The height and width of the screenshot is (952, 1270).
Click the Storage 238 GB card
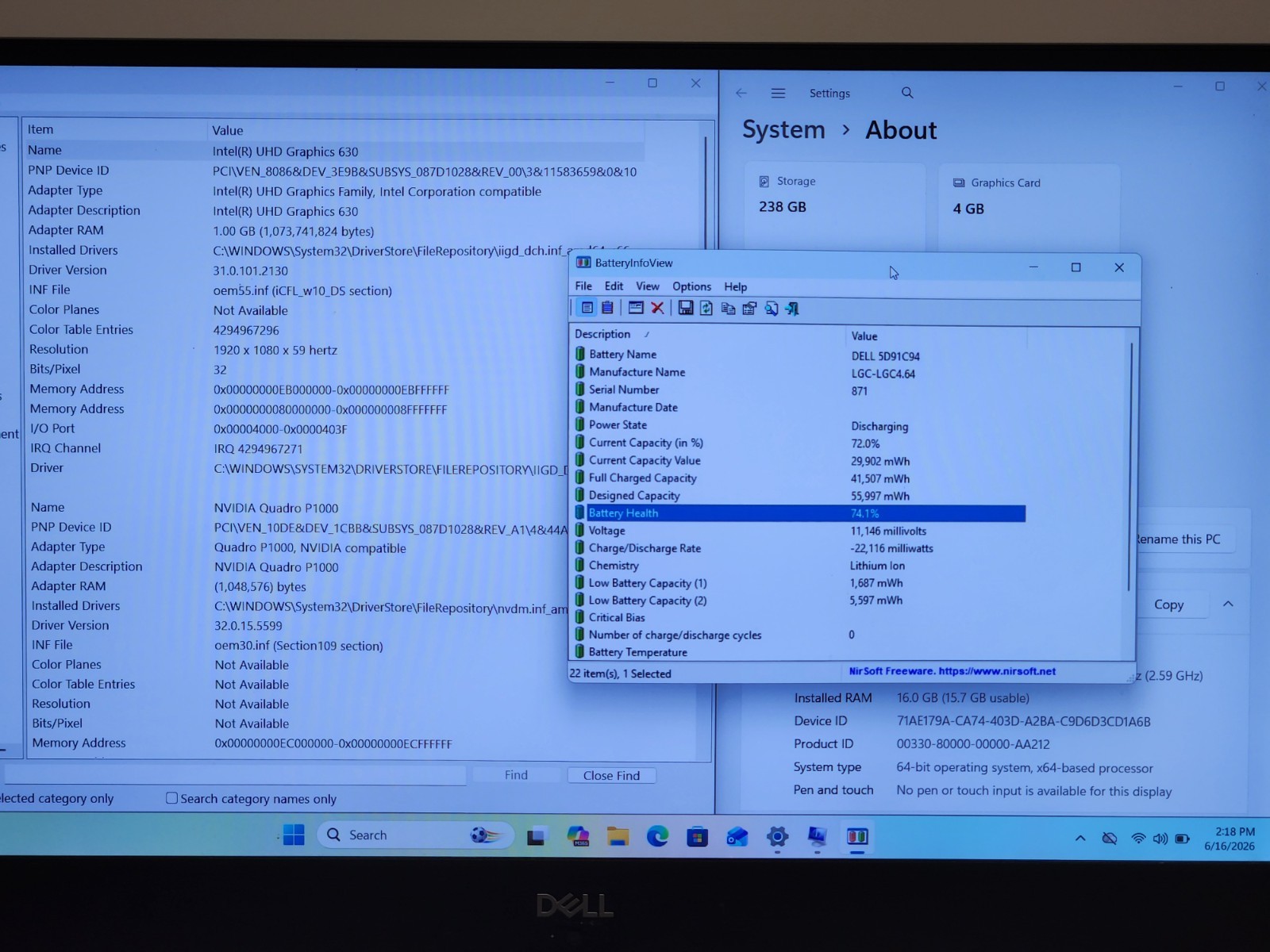pyautogui.click(x=835, y=206)
